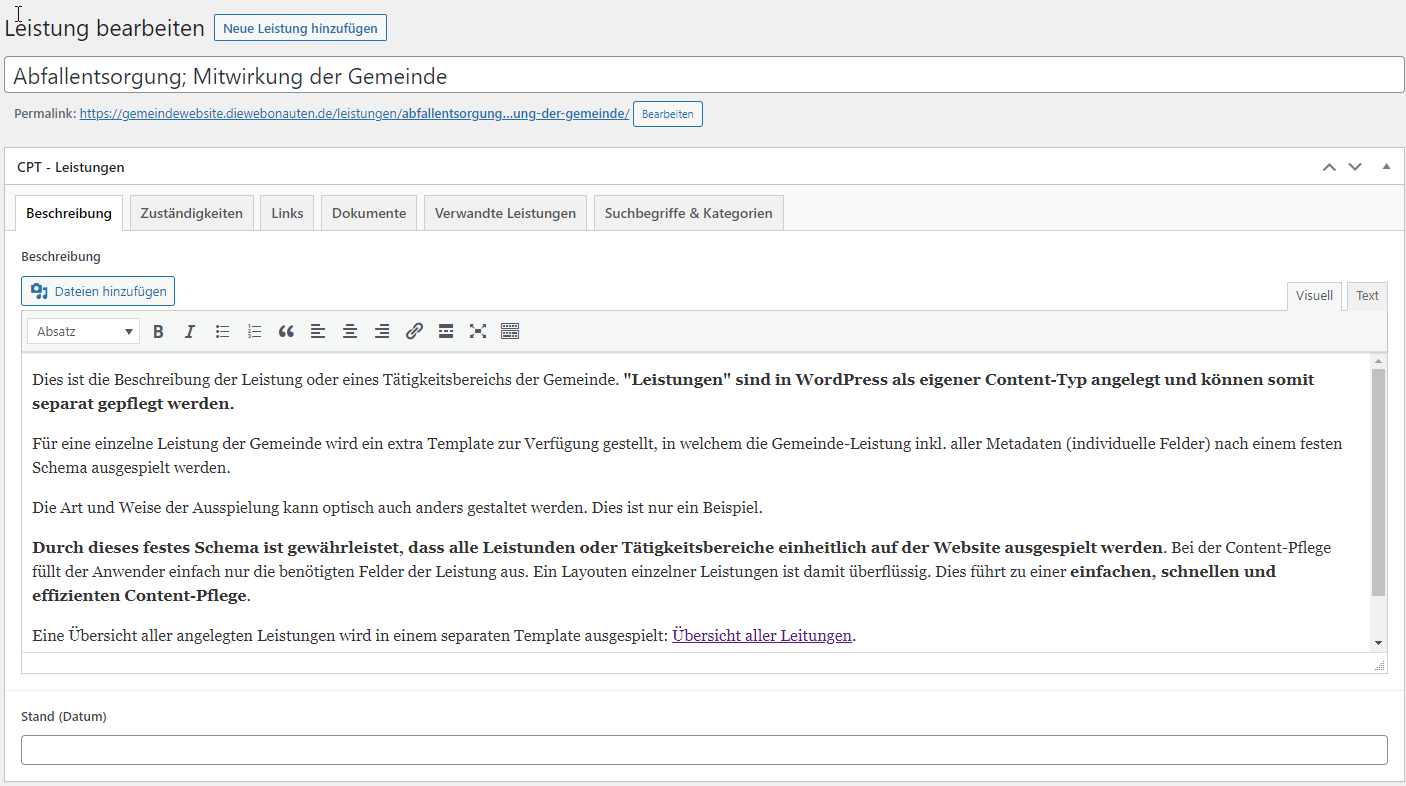This screenshot has width=1406, height=786.
Task: Align text to the left
Action: click(318, 332)
